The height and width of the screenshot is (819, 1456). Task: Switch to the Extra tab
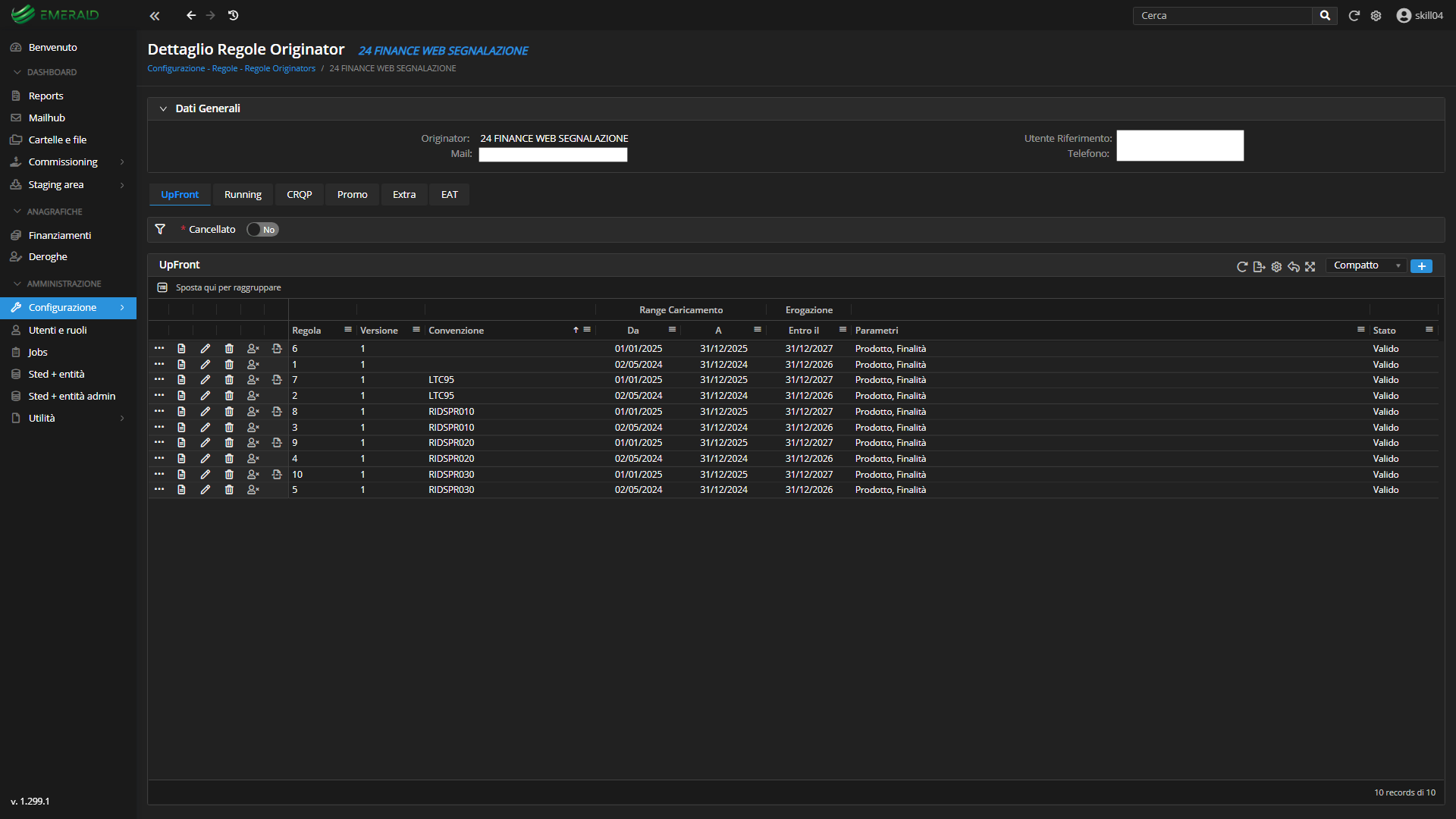click(404, 195)
